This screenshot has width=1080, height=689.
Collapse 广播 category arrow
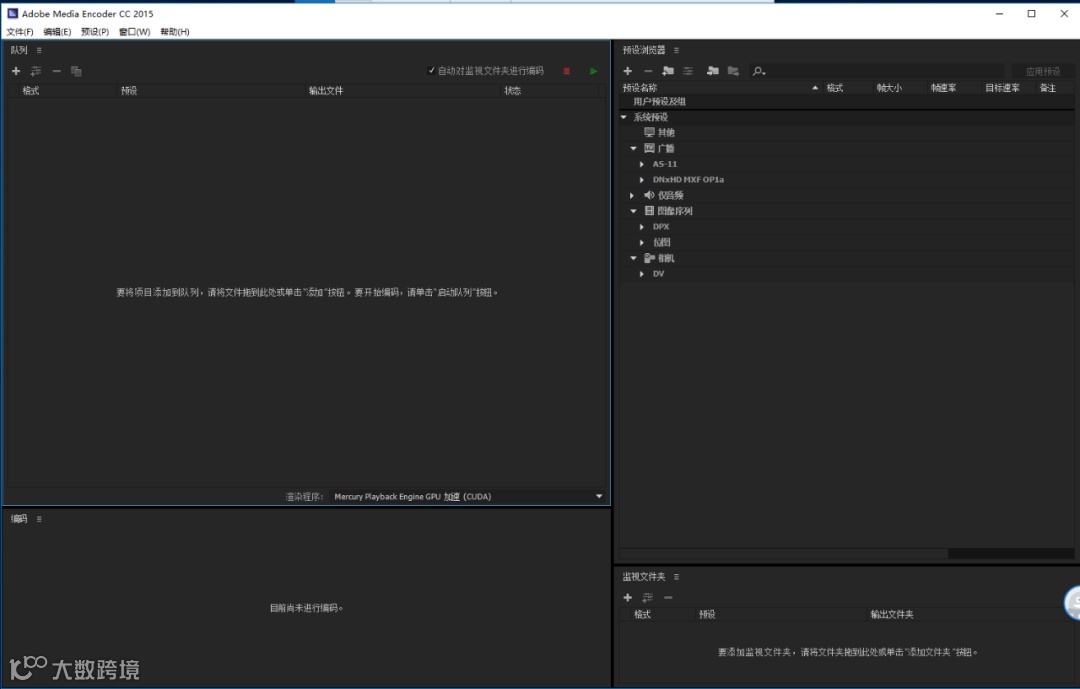click(634, 148)
